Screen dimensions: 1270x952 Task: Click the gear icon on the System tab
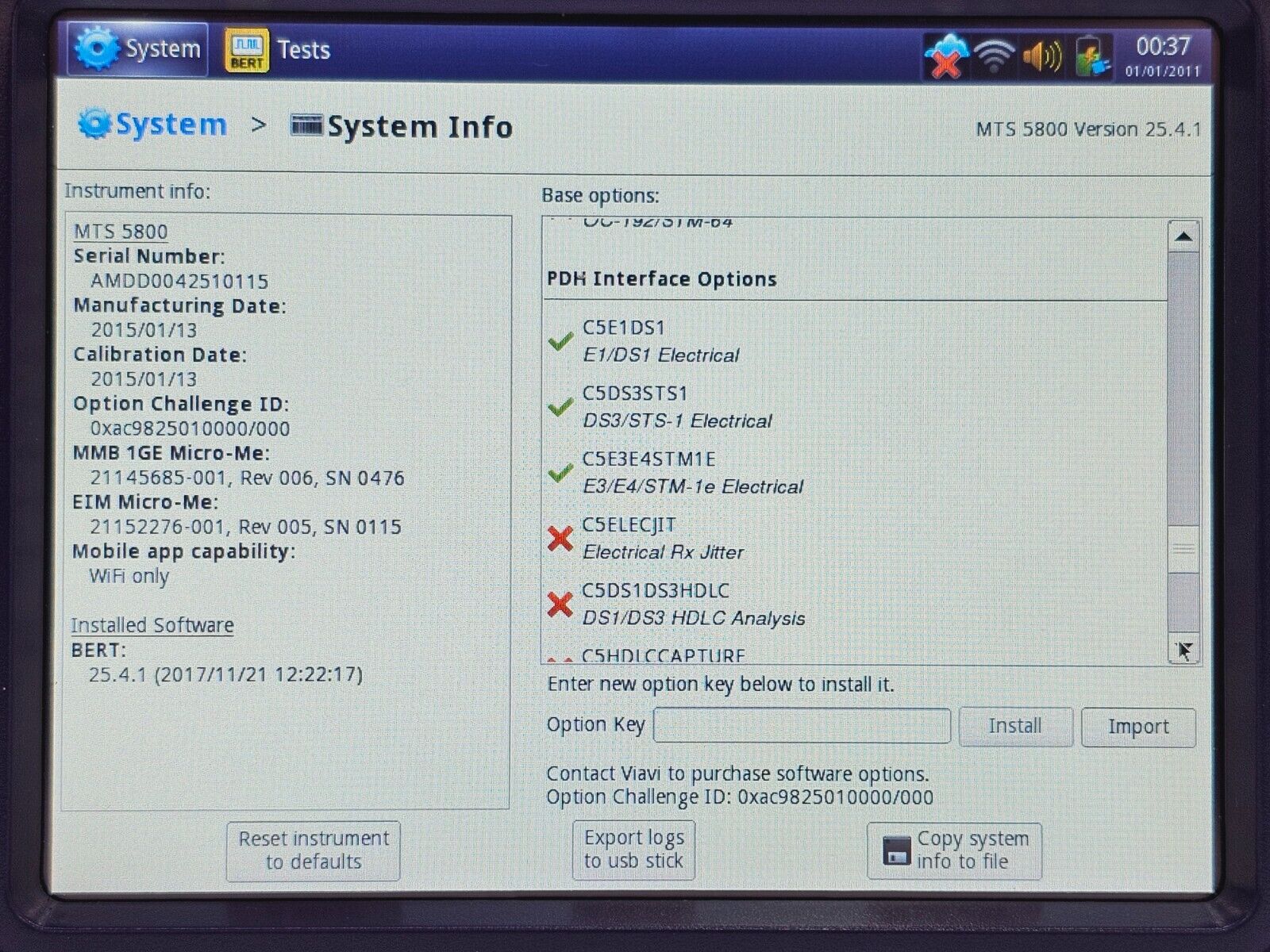click(98, 48)
